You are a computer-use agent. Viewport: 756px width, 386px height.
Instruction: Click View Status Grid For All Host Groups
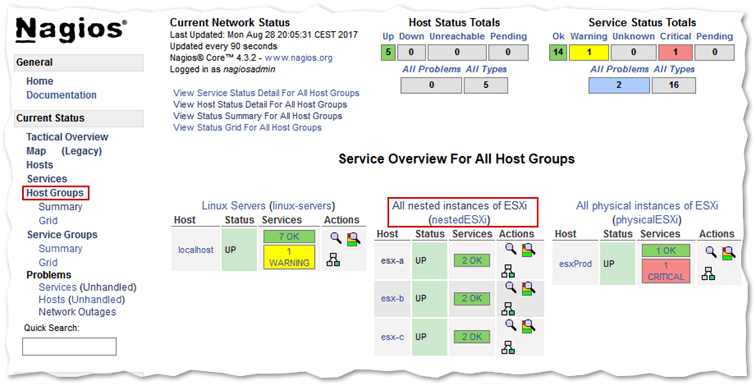tap(247, 128)
